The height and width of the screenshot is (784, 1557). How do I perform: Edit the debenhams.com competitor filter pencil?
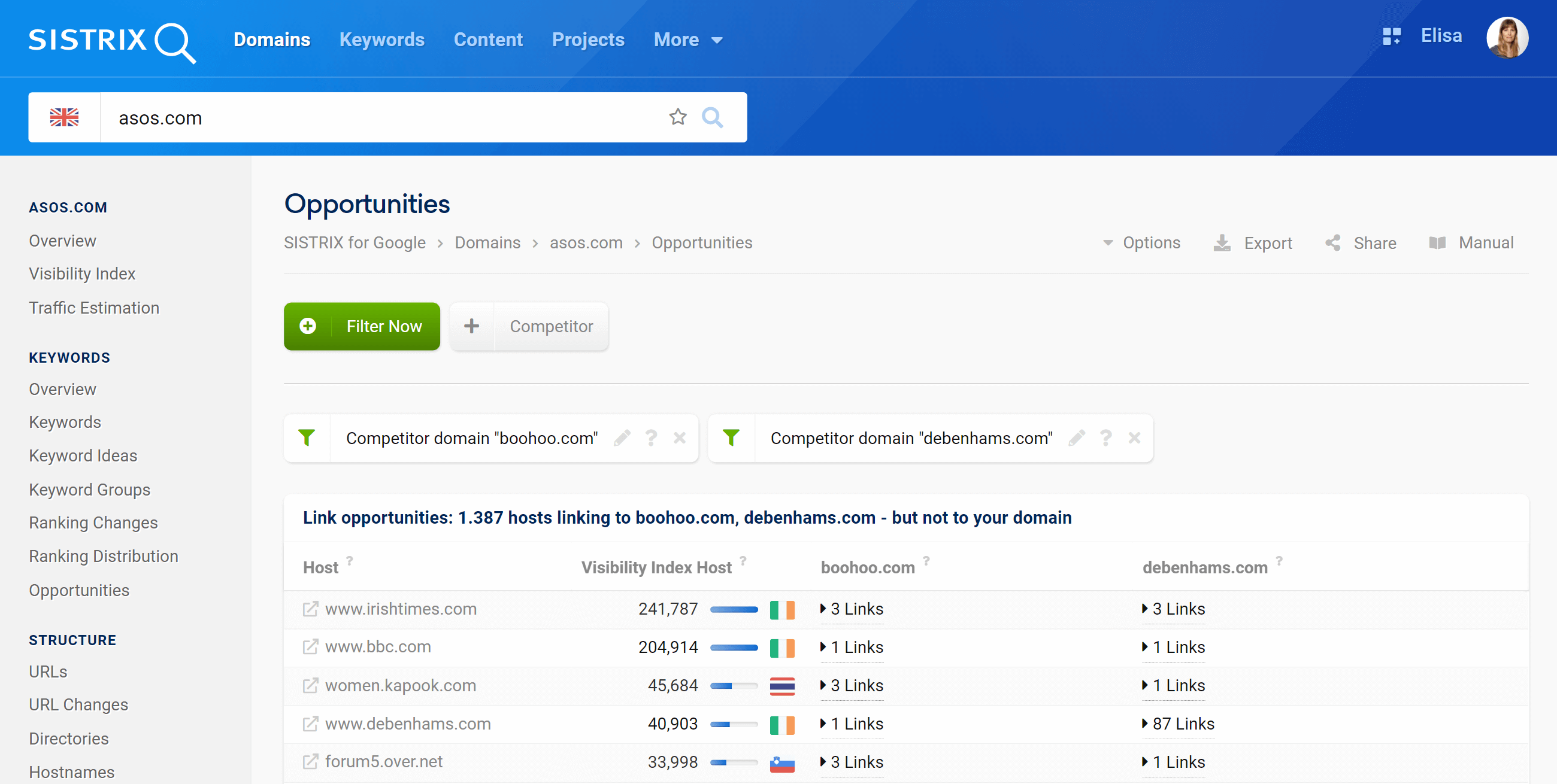tap(1077, 438)
